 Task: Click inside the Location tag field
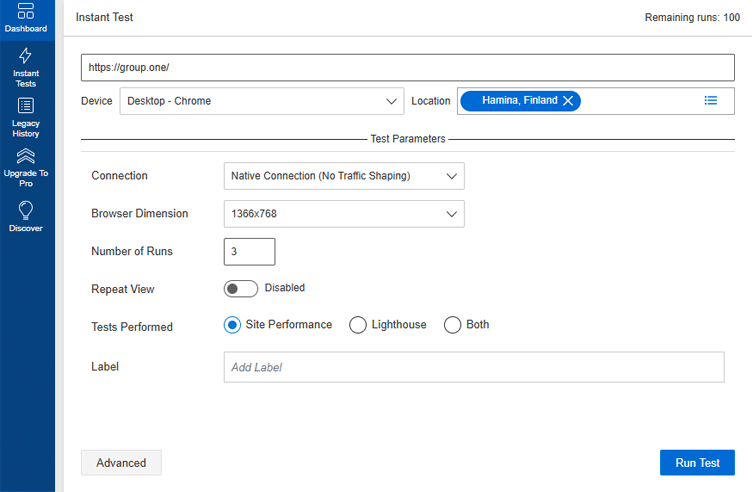coord(640,101)
